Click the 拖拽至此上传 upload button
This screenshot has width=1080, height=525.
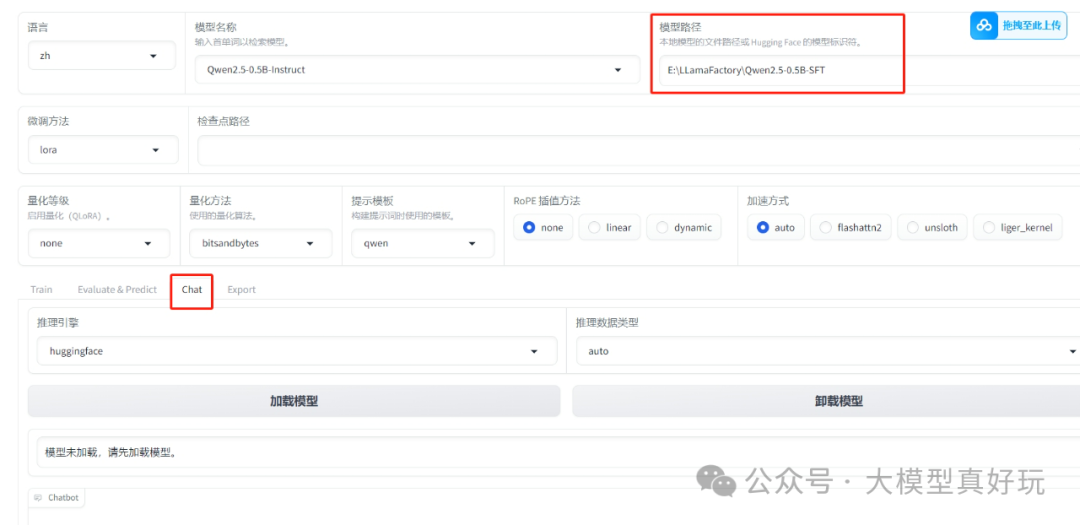coord(1018,25)
